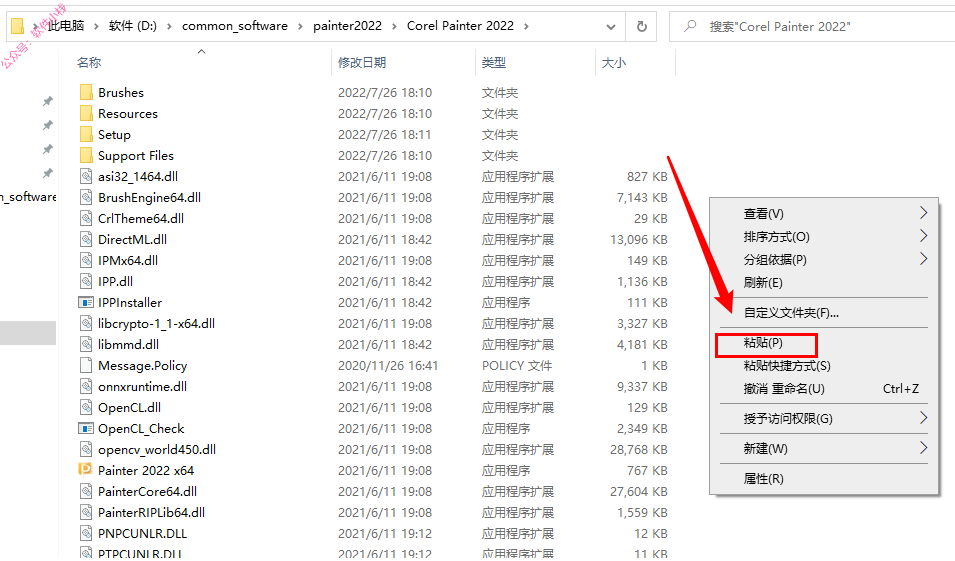Choose 自定义文件夹(F)... from context menu
Image resolution: width=955 pixels, height=561 pixels.
pyautogui.click(x=823, y=313)
